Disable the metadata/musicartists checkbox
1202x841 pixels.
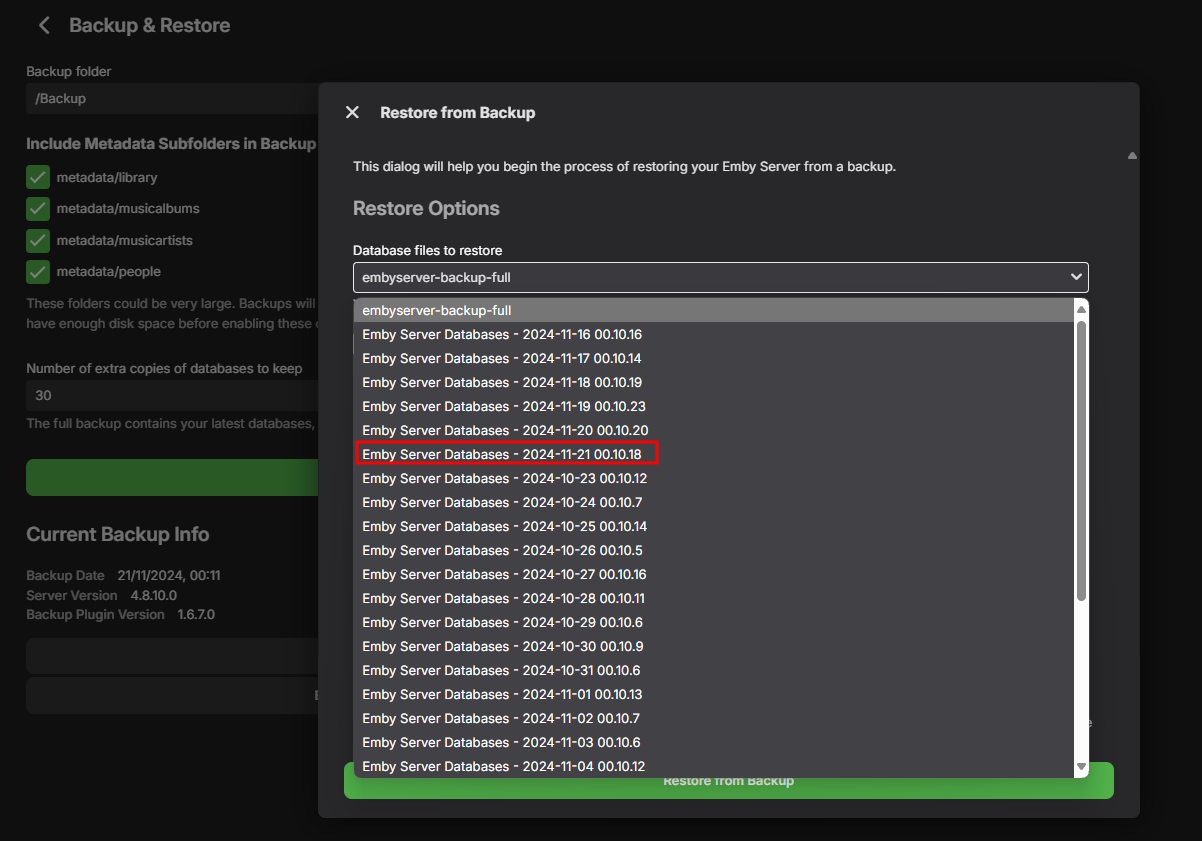38,241
